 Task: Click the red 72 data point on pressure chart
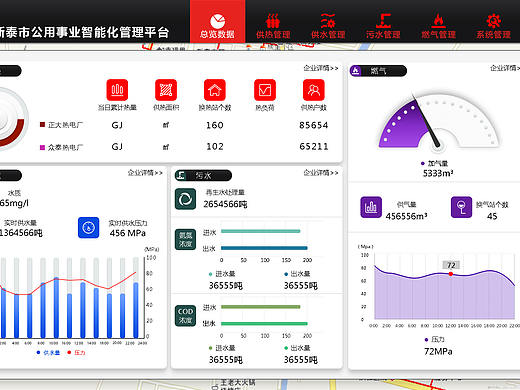(451, 274)
